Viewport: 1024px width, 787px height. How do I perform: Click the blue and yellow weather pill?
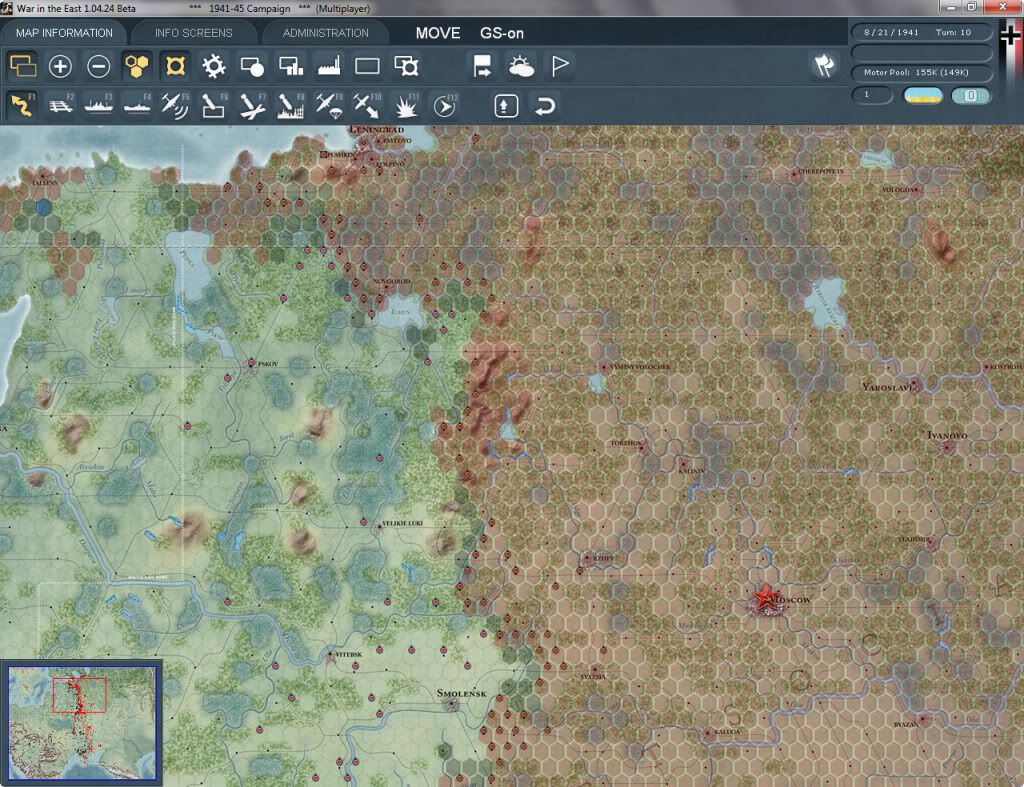click(x=923, y=96)
